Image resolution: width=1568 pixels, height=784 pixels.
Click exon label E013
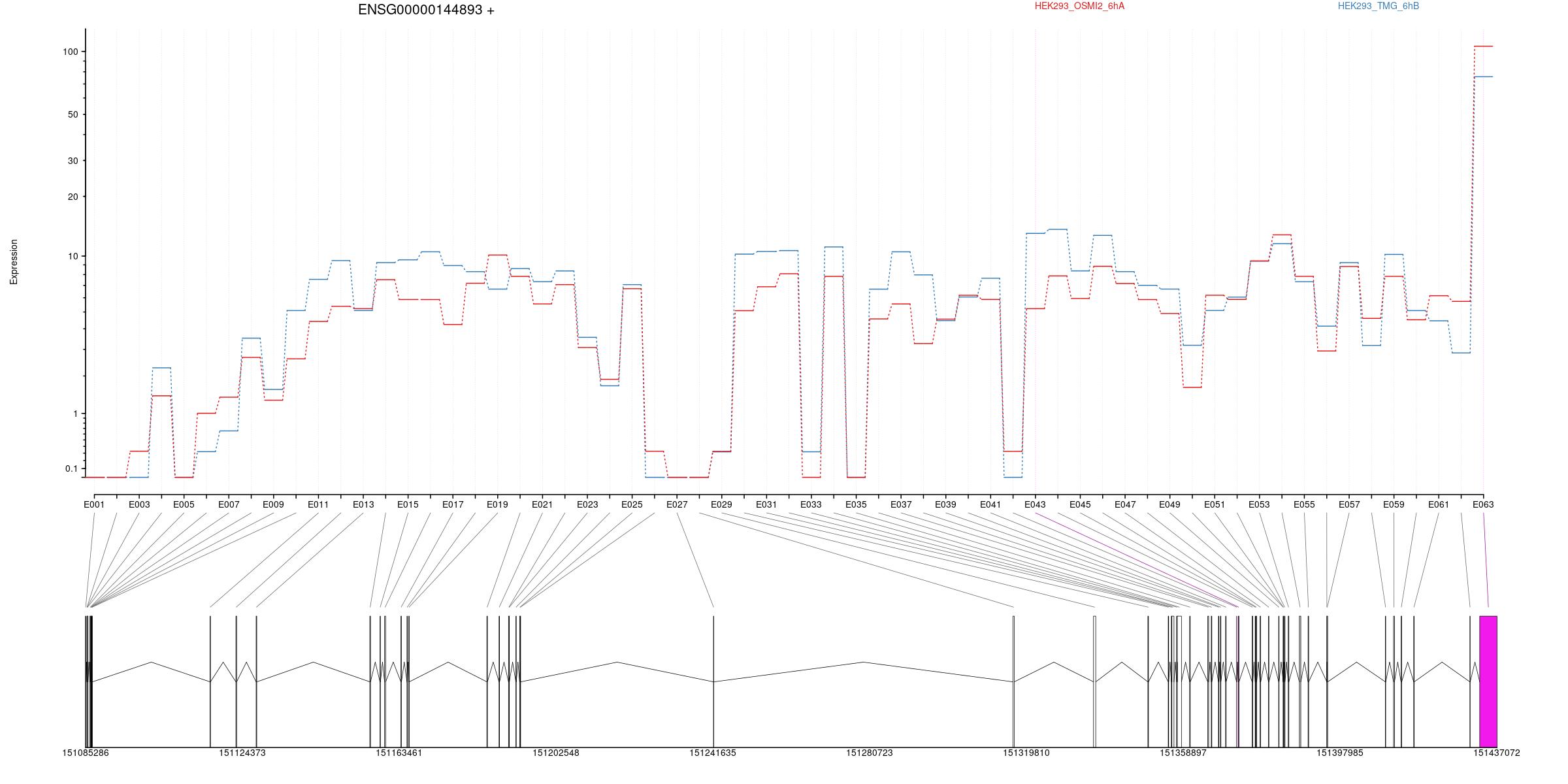[x=363, y=504]
